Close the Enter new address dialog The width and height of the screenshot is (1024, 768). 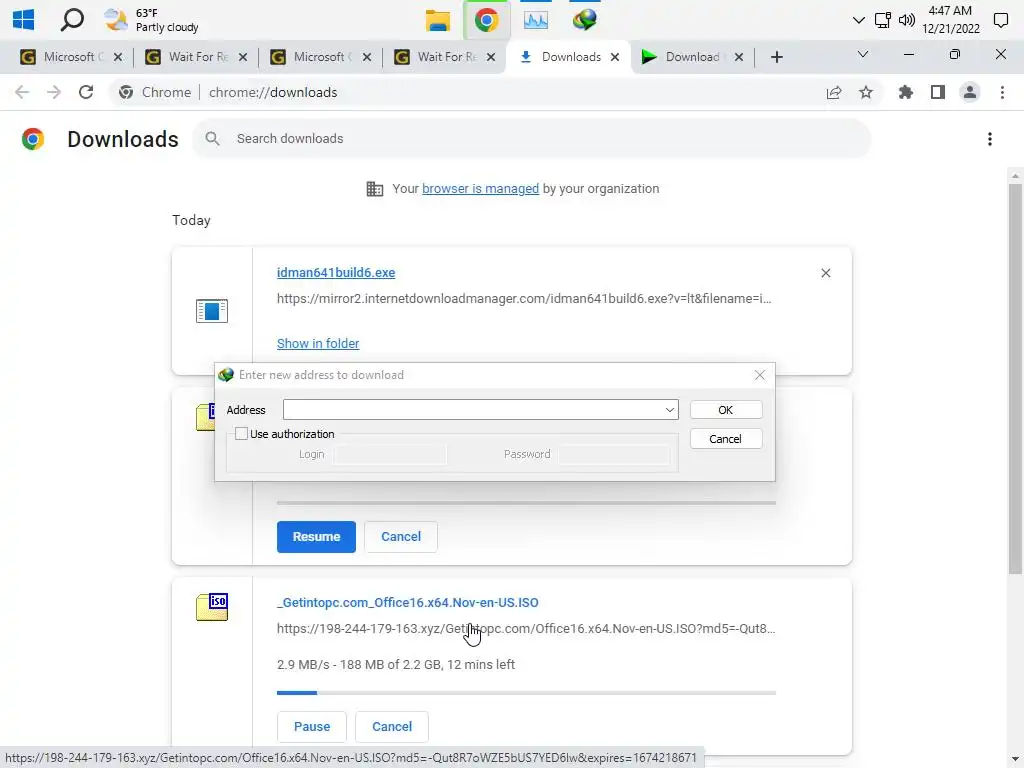[x=760, y=375]
